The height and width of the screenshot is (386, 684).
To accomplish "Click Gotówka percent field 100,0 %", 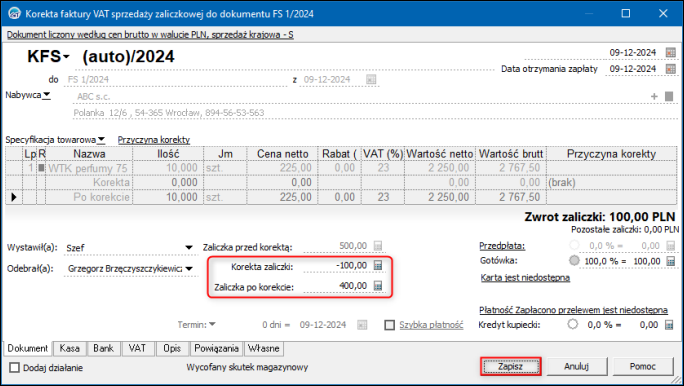I will pos(601,261).
